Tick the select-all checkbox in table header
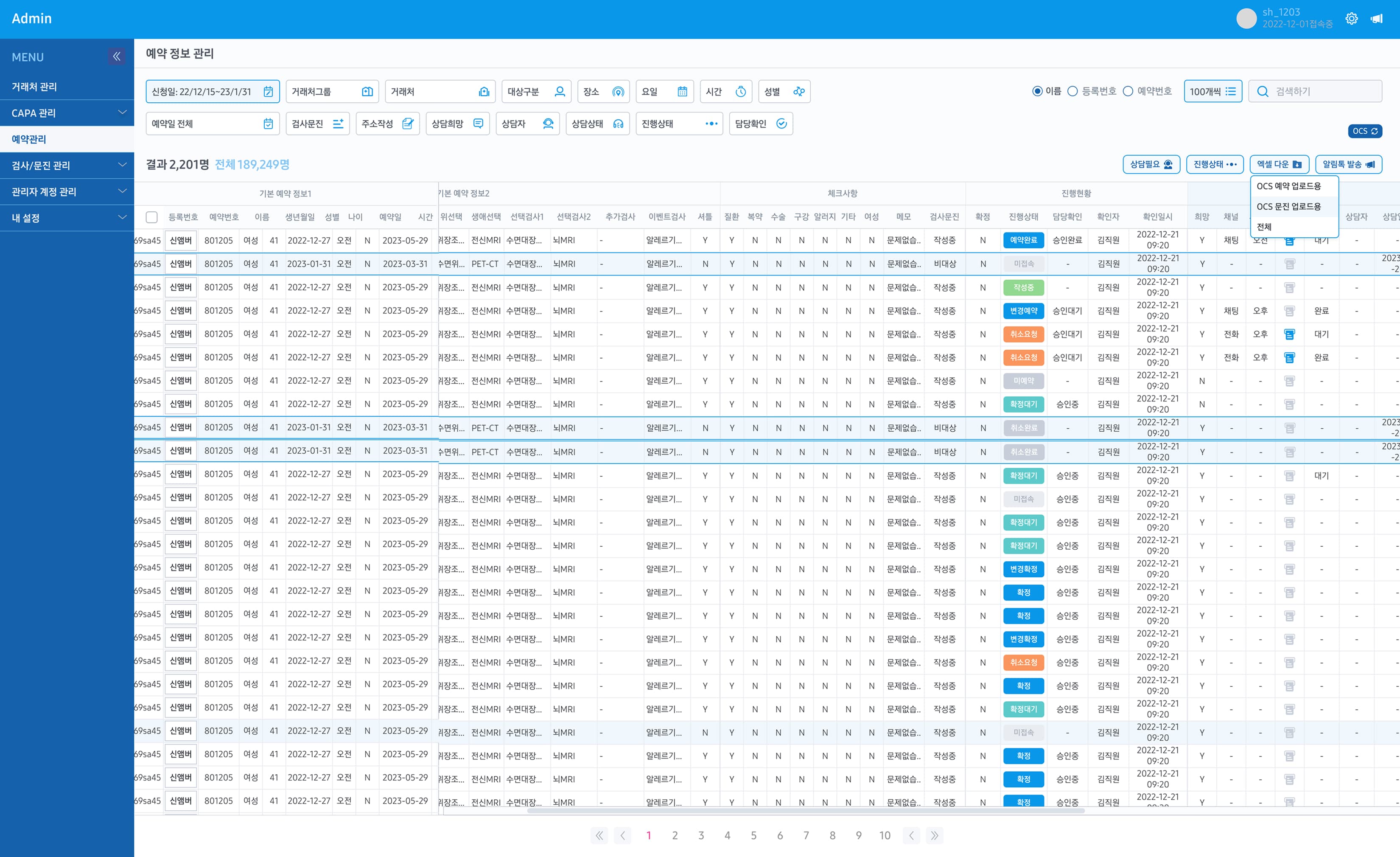 [x=151, y=217]
